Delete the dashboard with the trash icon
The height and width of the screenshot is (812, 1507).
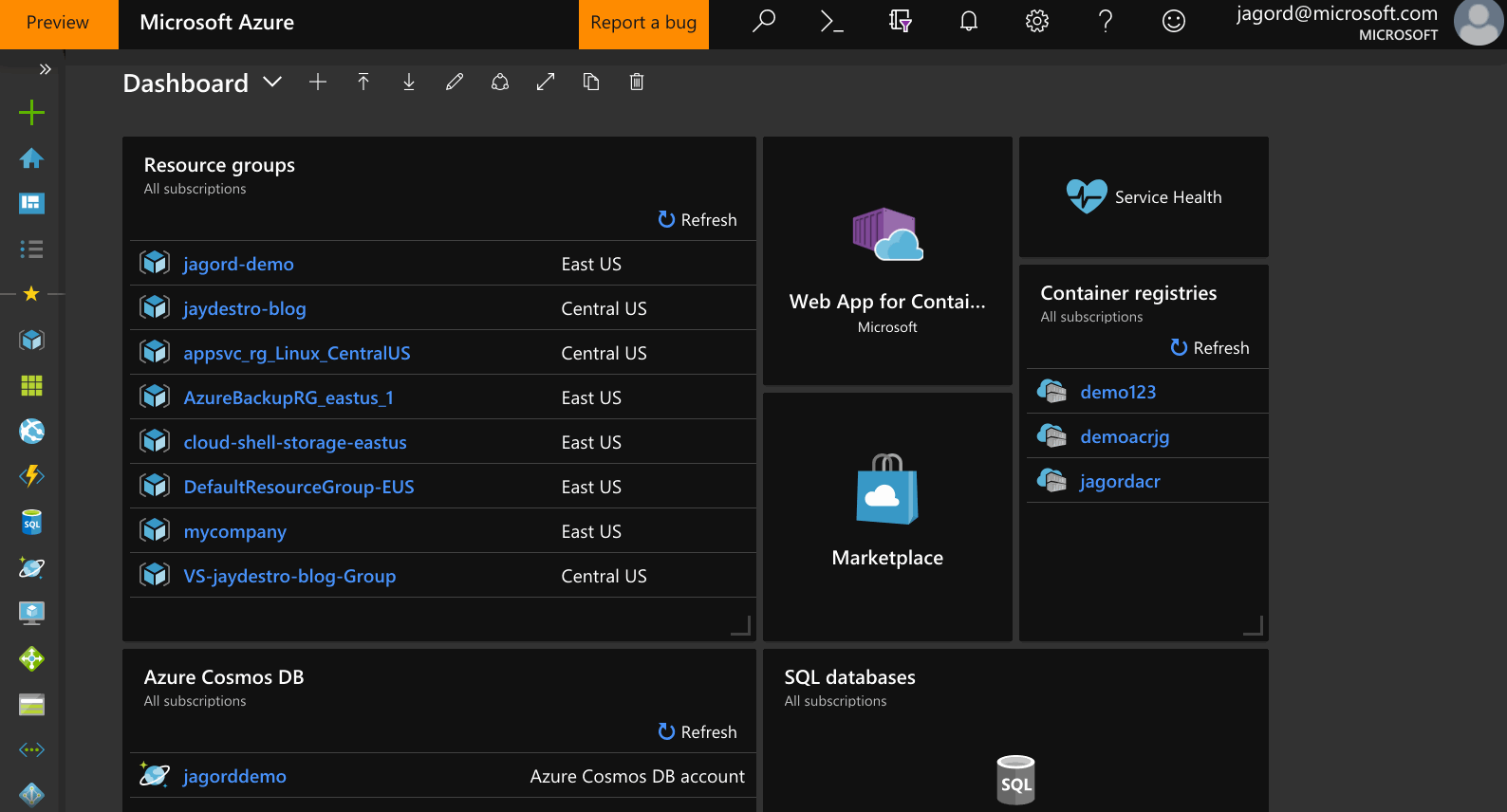click(637, 83)
